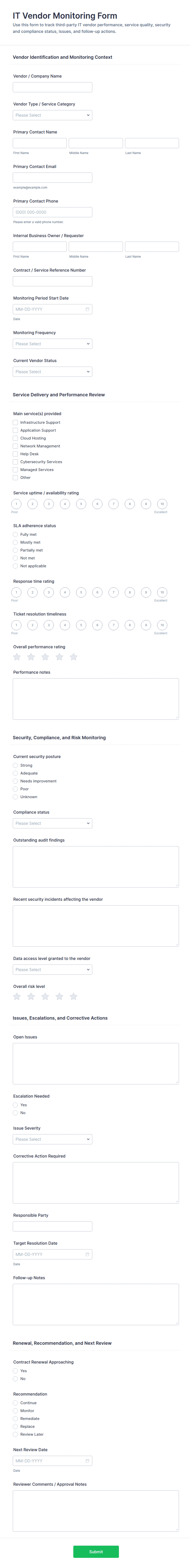
Task: Select rating 5 for Response time
Action: (x=81, y=592)
